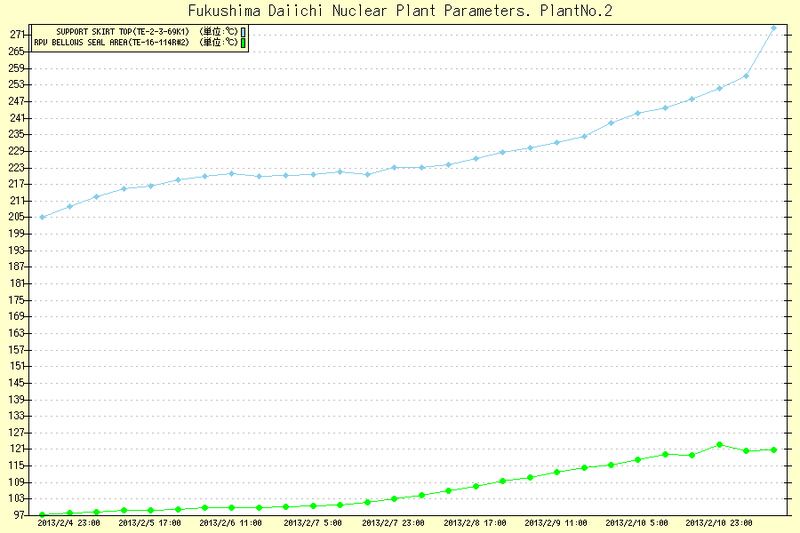Click y-axis value '205'

point(16,217)
